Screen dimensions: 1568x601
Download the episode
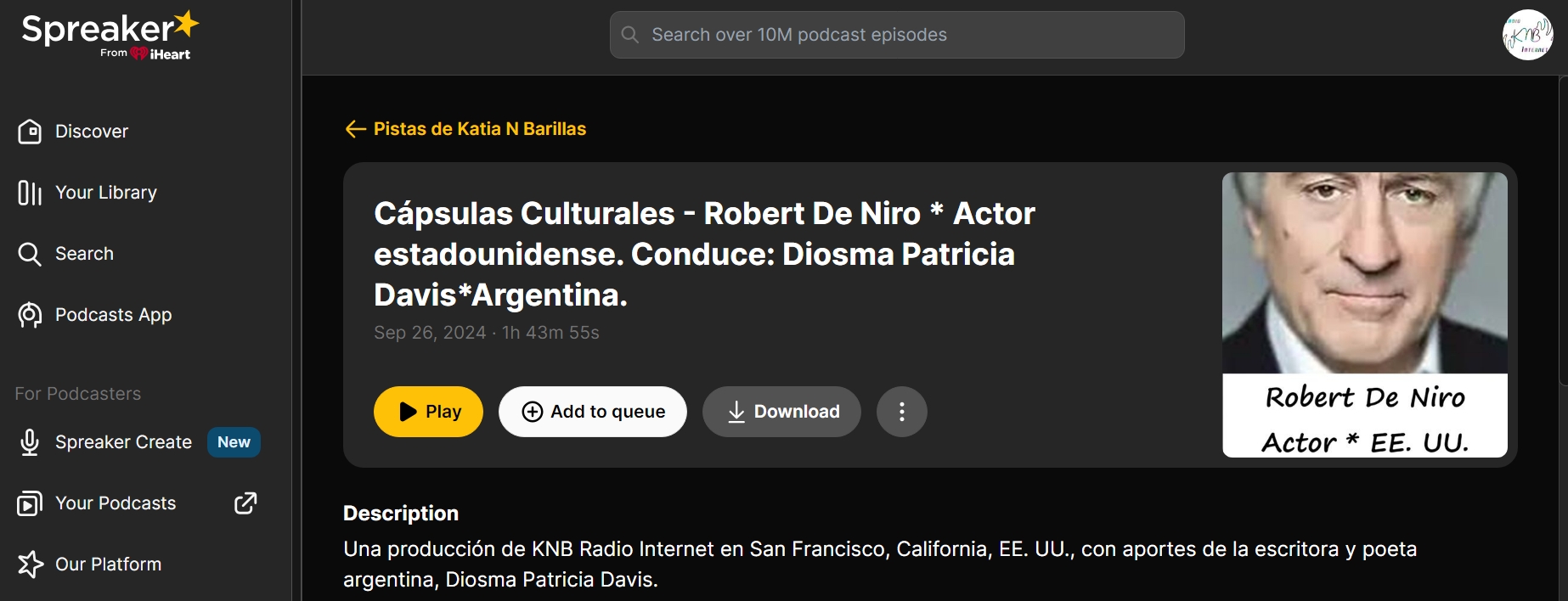pos(781,412)
